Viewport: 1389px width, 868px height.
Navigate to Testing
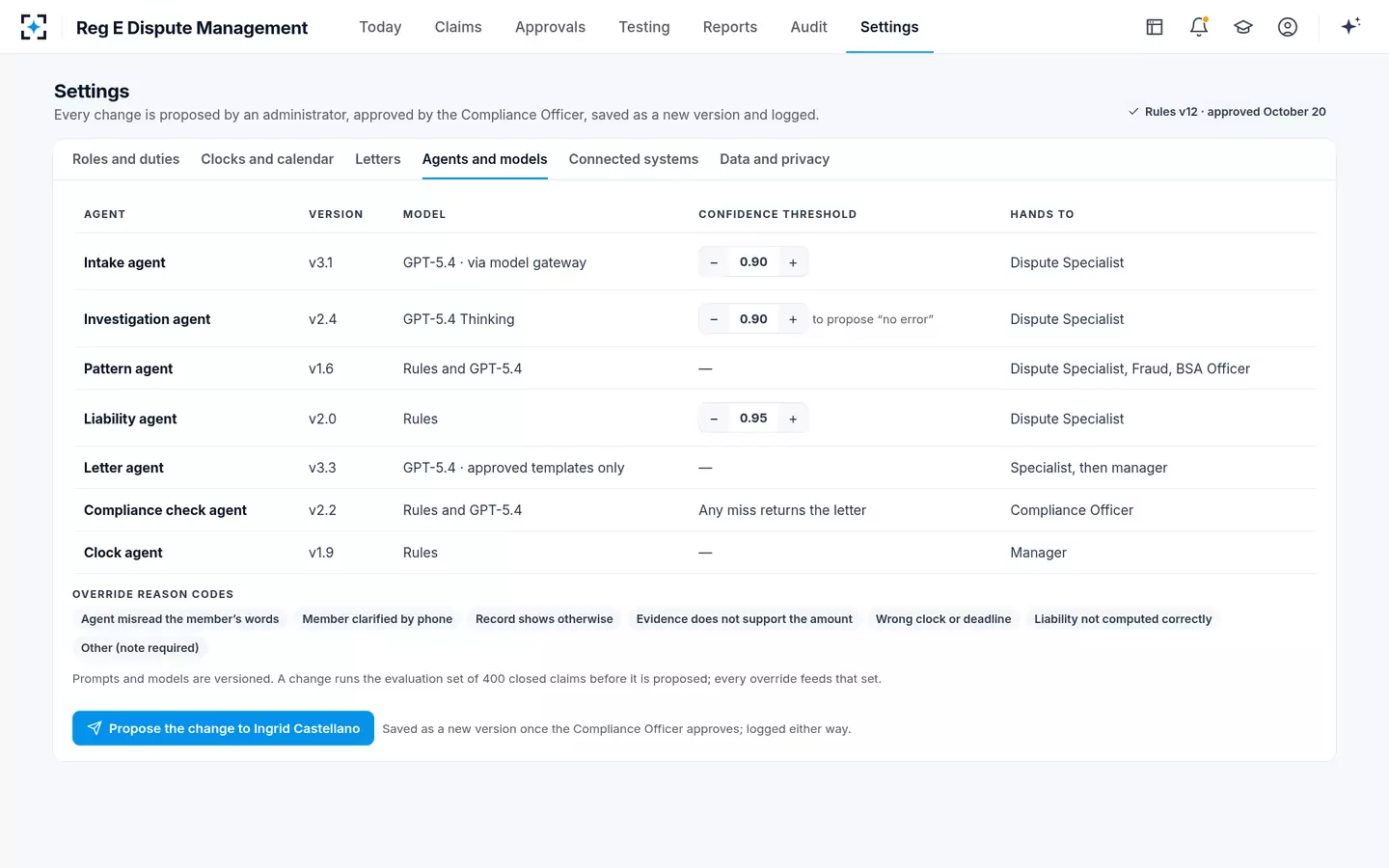(x=644, y=27)
